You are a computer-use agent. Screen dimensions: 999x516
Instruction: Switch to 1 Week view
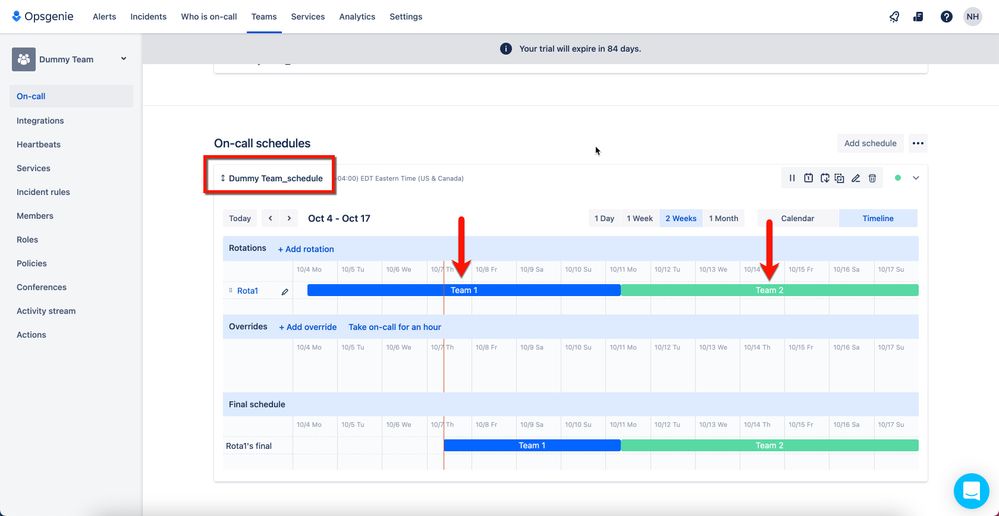point(640,219)
